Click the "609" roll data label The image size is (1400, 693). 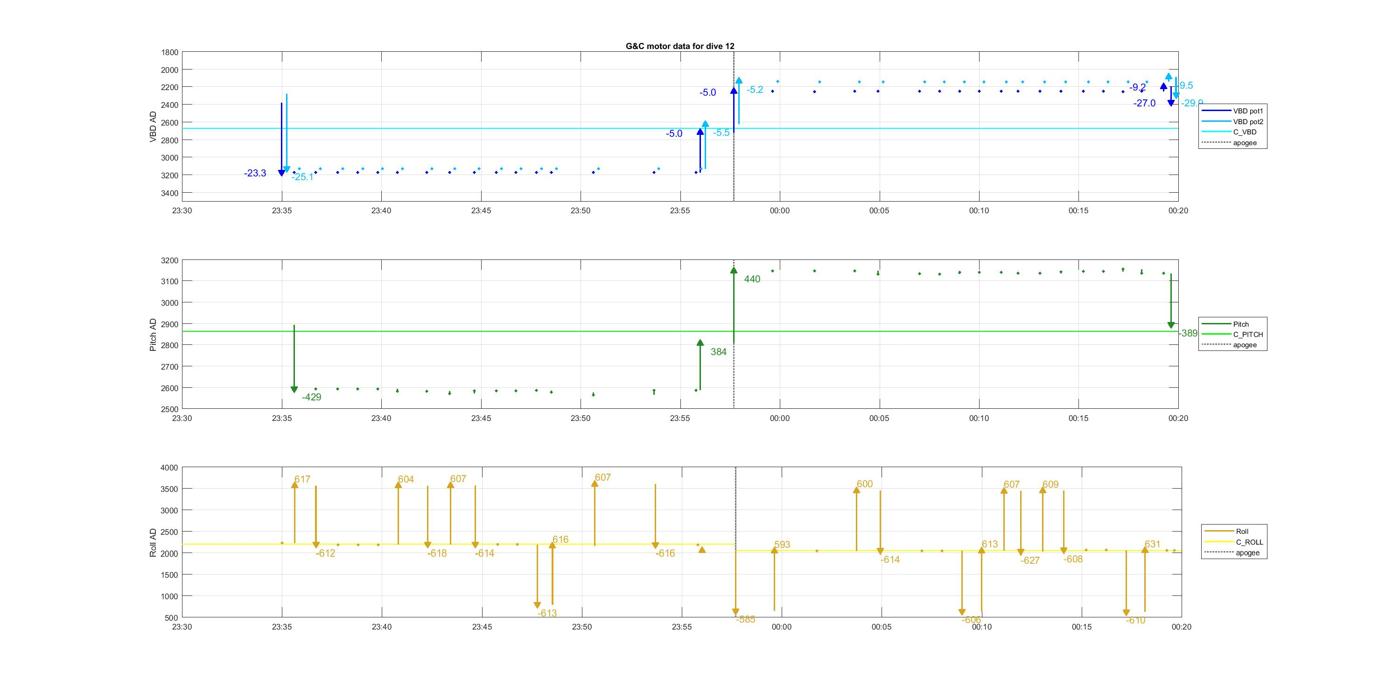coord(1050,485)
